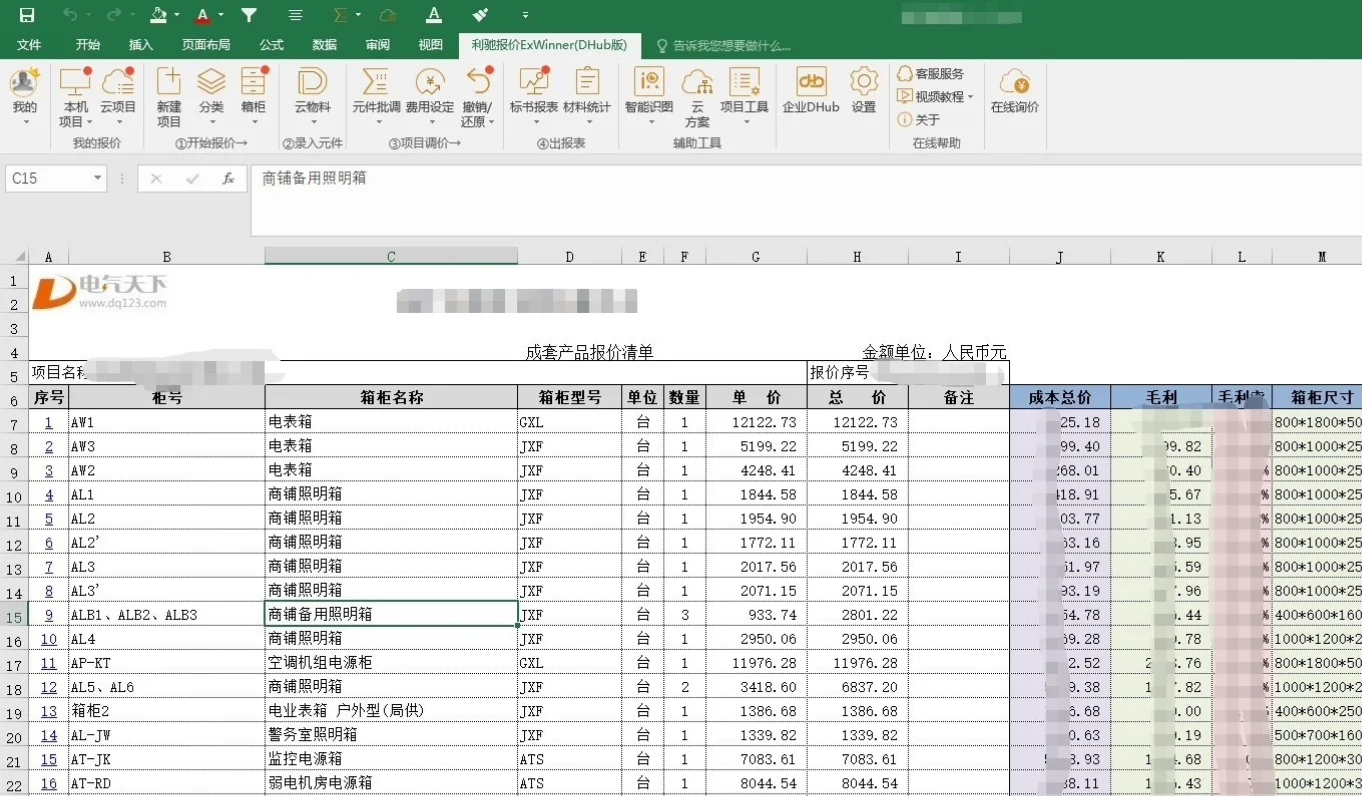
Task: Open 本机项目 from the ribbon
Action: pos(75,98)
